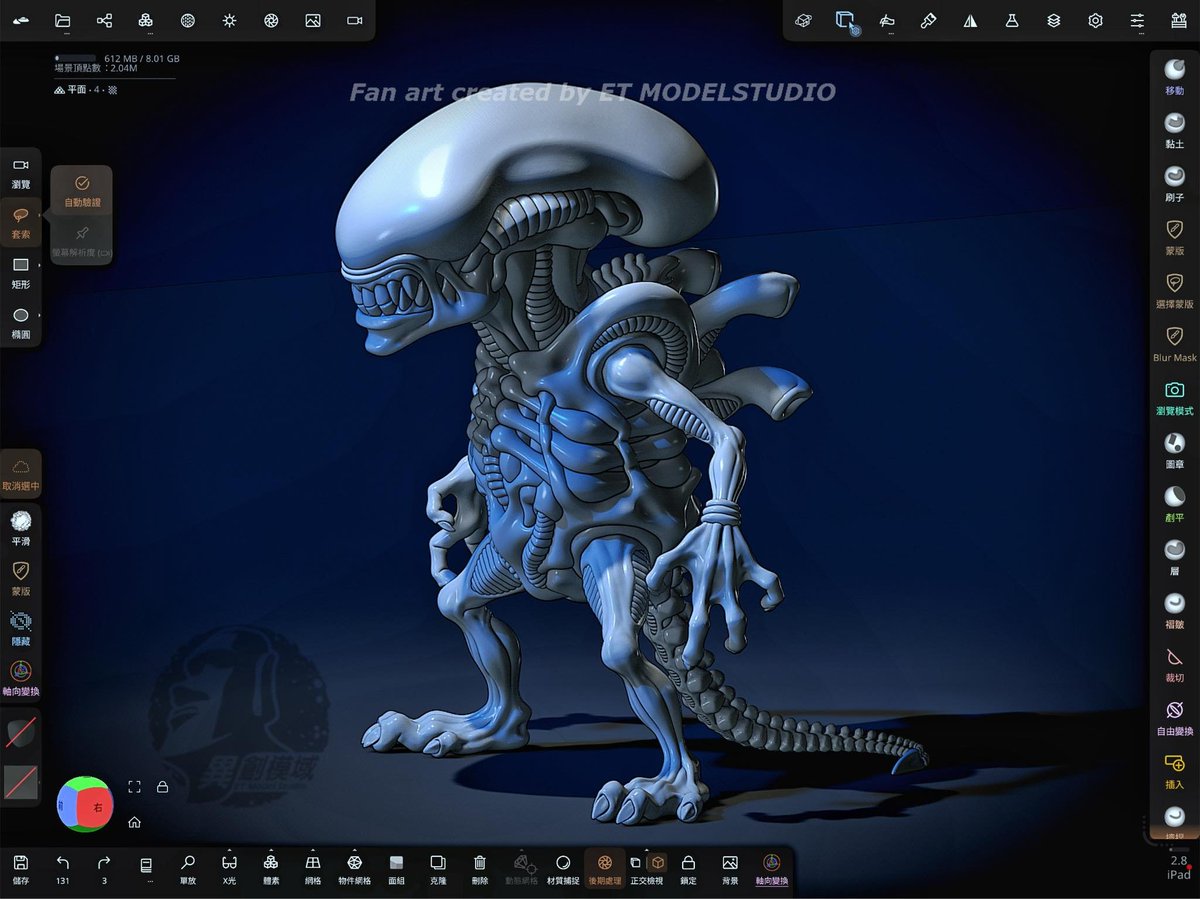
Task: Activate 蒙版 mask shortcut in left sidebar
Action: click(21, 578)
